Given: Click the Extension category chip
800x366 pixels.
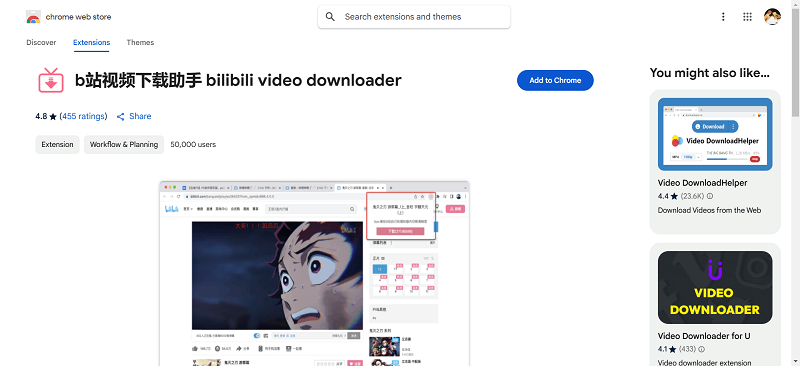Looking at the screenshot, I should click(58, 144).
